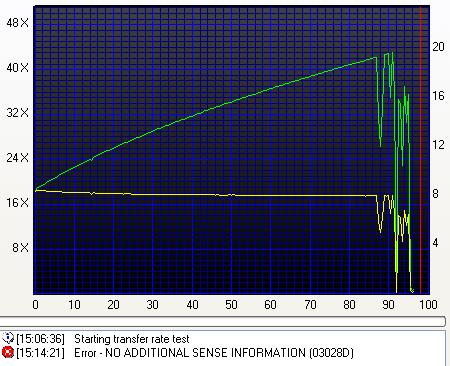This screenshot has height=366, width=450.
Task: Click the 50 label on the bottom axis
Action: (x=231, y=305)
